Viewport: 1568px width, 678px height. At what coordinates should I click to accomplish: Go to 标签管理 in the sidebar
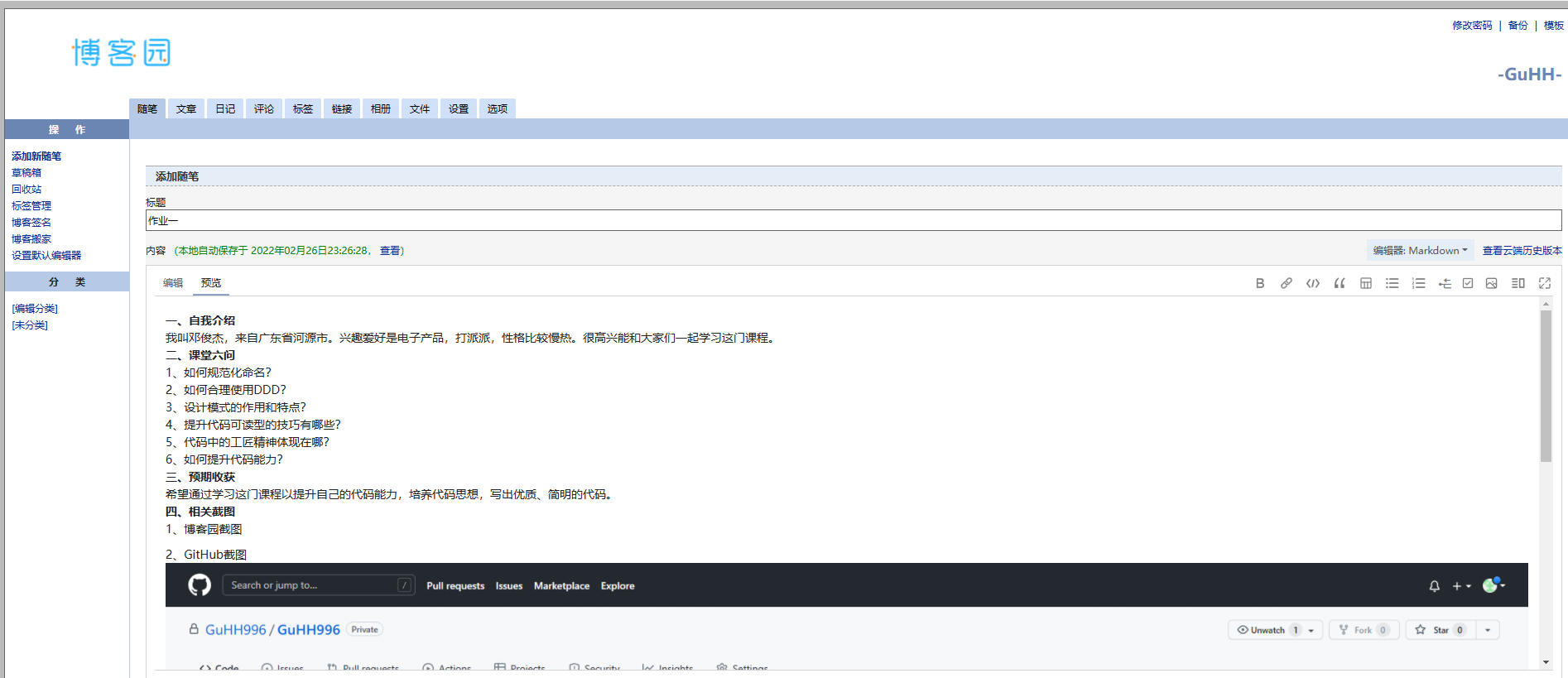31,205
